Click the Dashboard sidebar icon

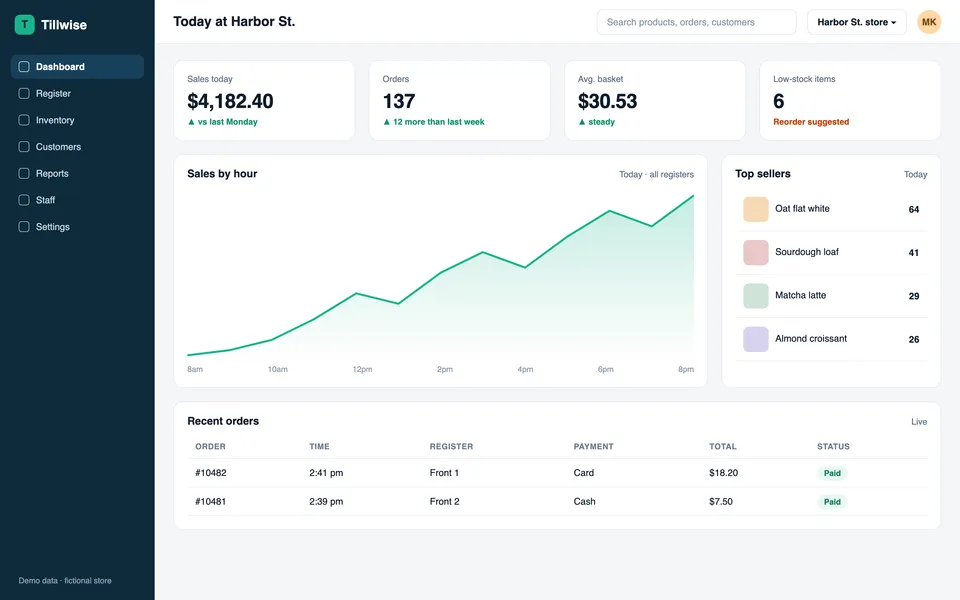coord(24,67)
